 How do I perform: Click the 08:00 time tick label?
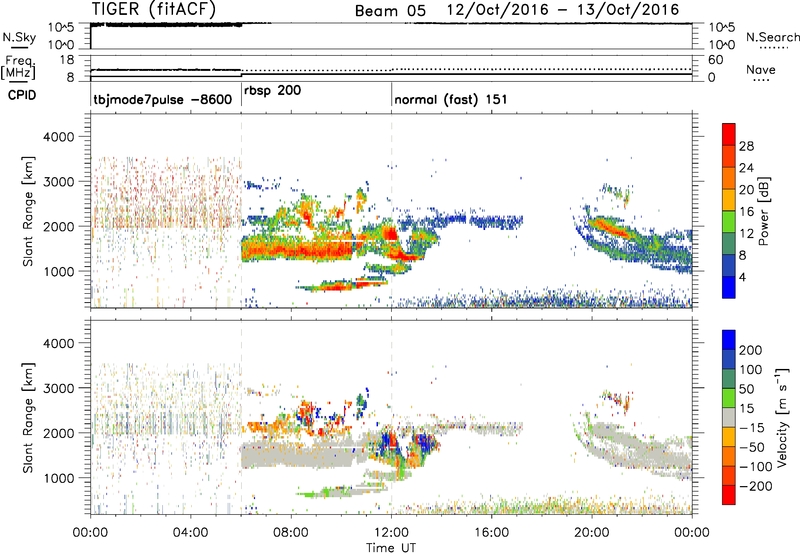click(x=291, y=533)
